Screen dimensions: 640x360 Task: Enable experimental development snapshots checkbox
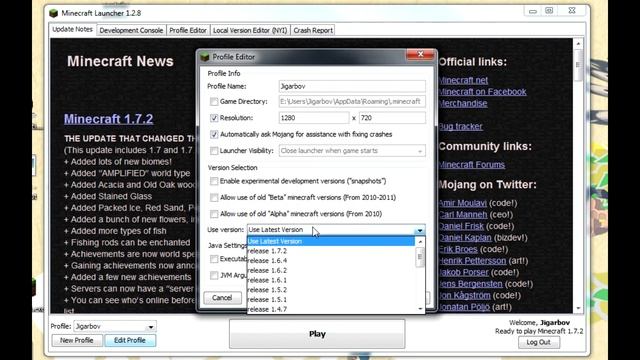(x=214, y=181)
